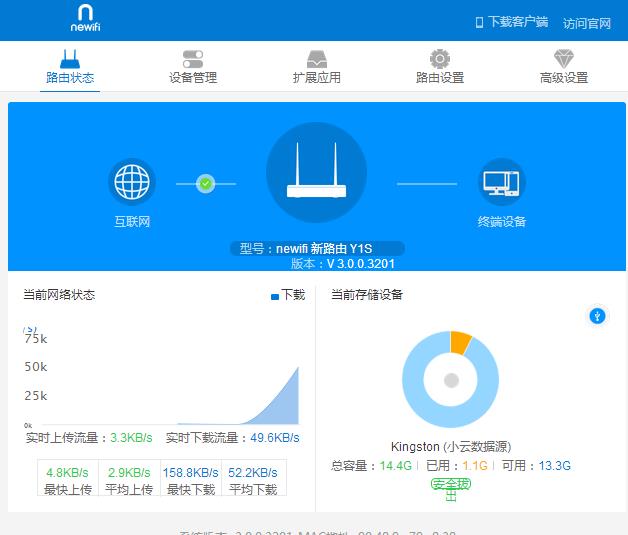Click the 当前网络状态 heading
The width and height of the screenshot is (628, 535).
(59, 295)
